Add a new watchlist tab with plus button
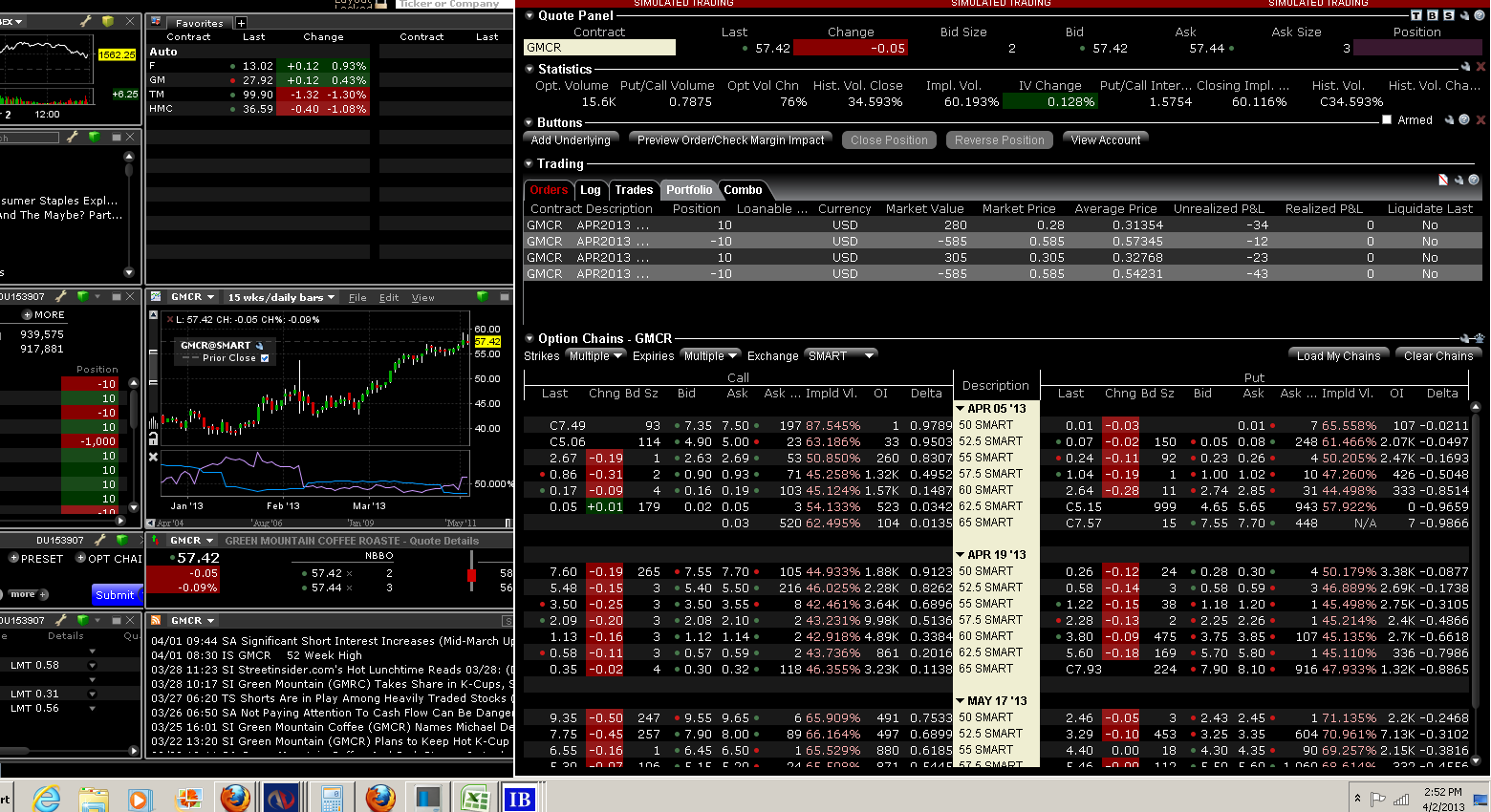 [241, 23]
